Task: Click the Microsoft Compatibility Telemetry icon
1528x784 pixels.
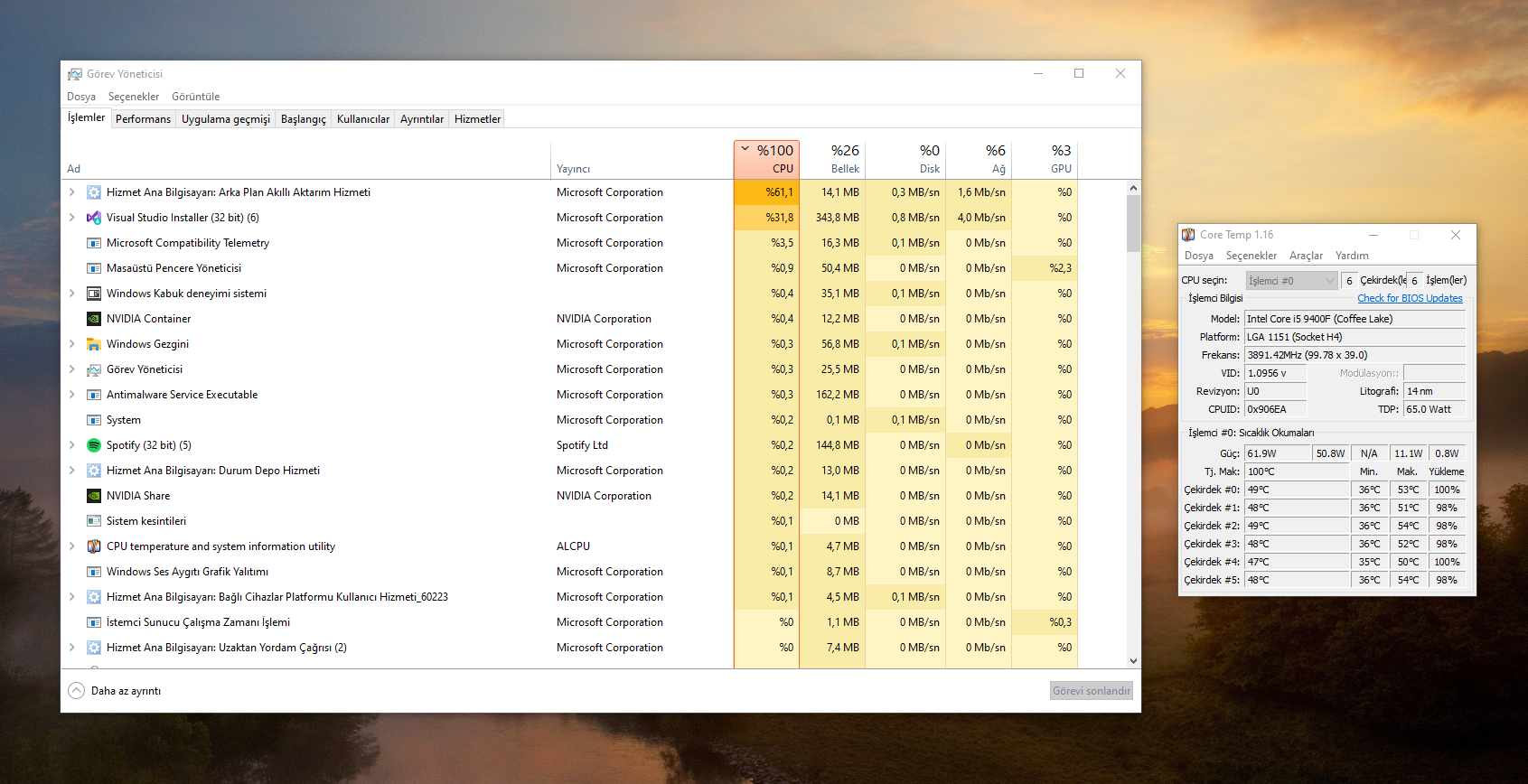Action: 94,243
